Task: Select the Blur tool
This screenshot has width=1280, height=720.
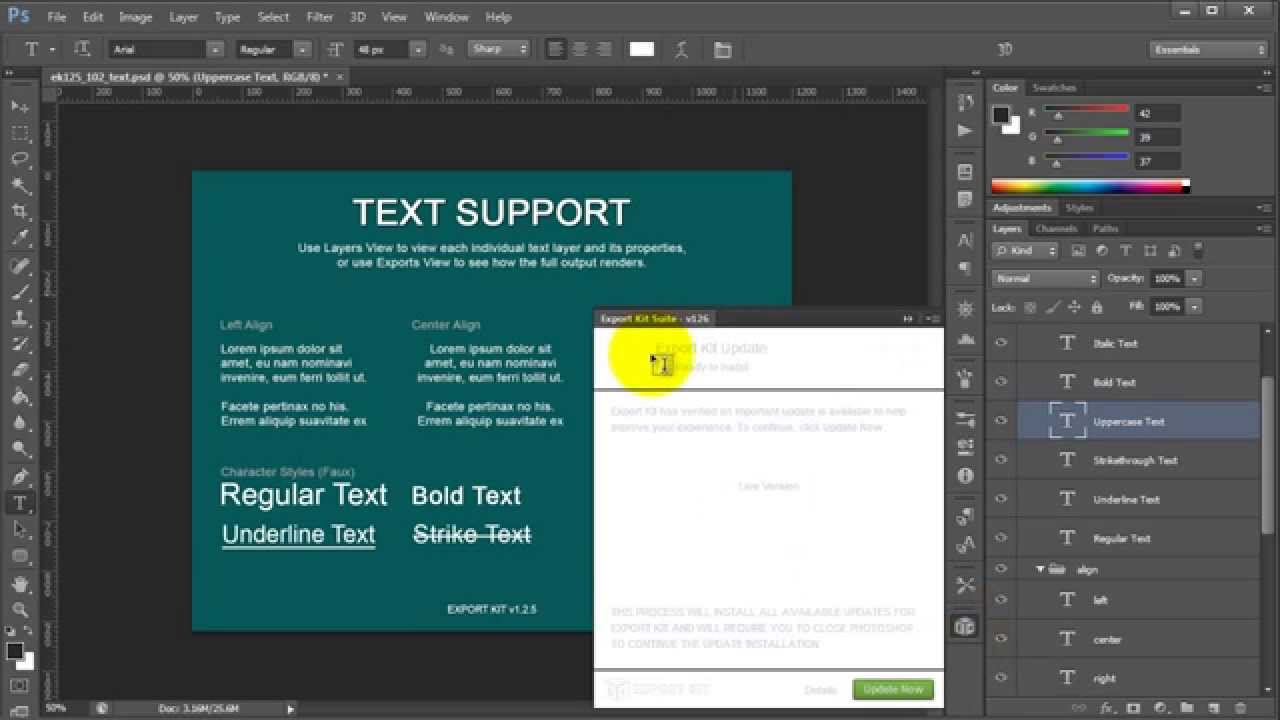Action: point(19,422)
